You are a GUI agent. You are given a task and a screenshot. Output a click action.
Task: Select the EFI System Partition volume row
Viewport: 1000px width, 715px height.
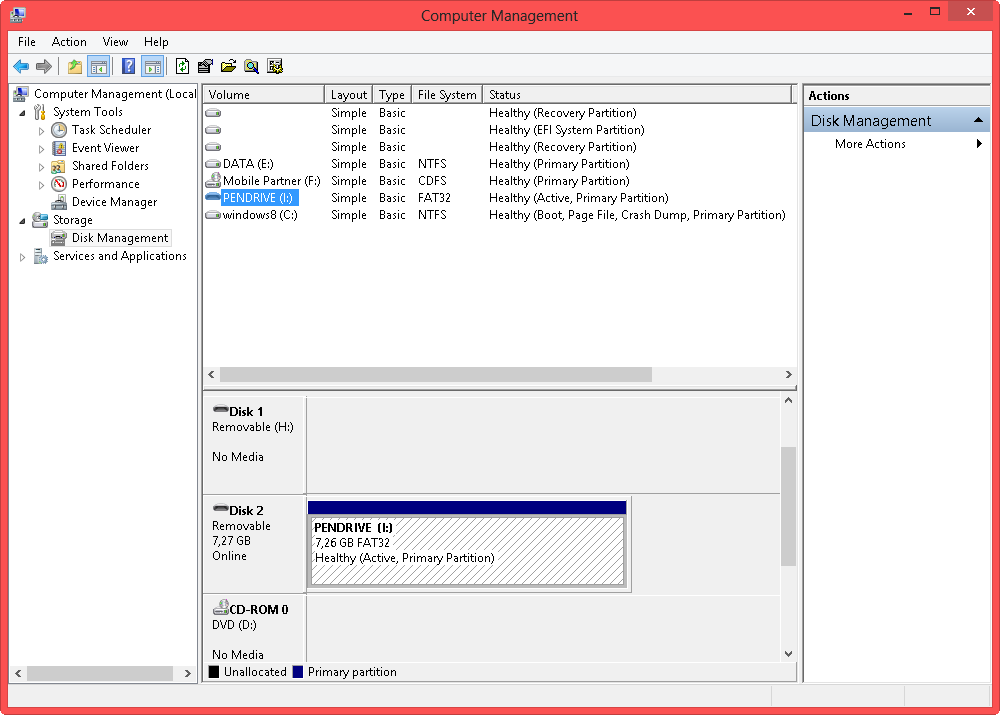coord(496,130)
